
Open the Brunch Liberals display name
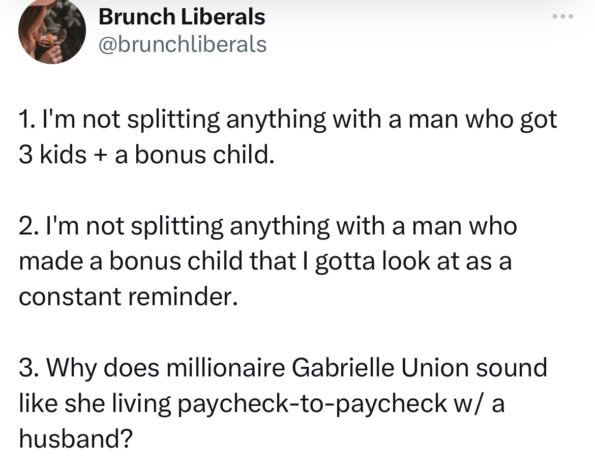click(182, 17)
